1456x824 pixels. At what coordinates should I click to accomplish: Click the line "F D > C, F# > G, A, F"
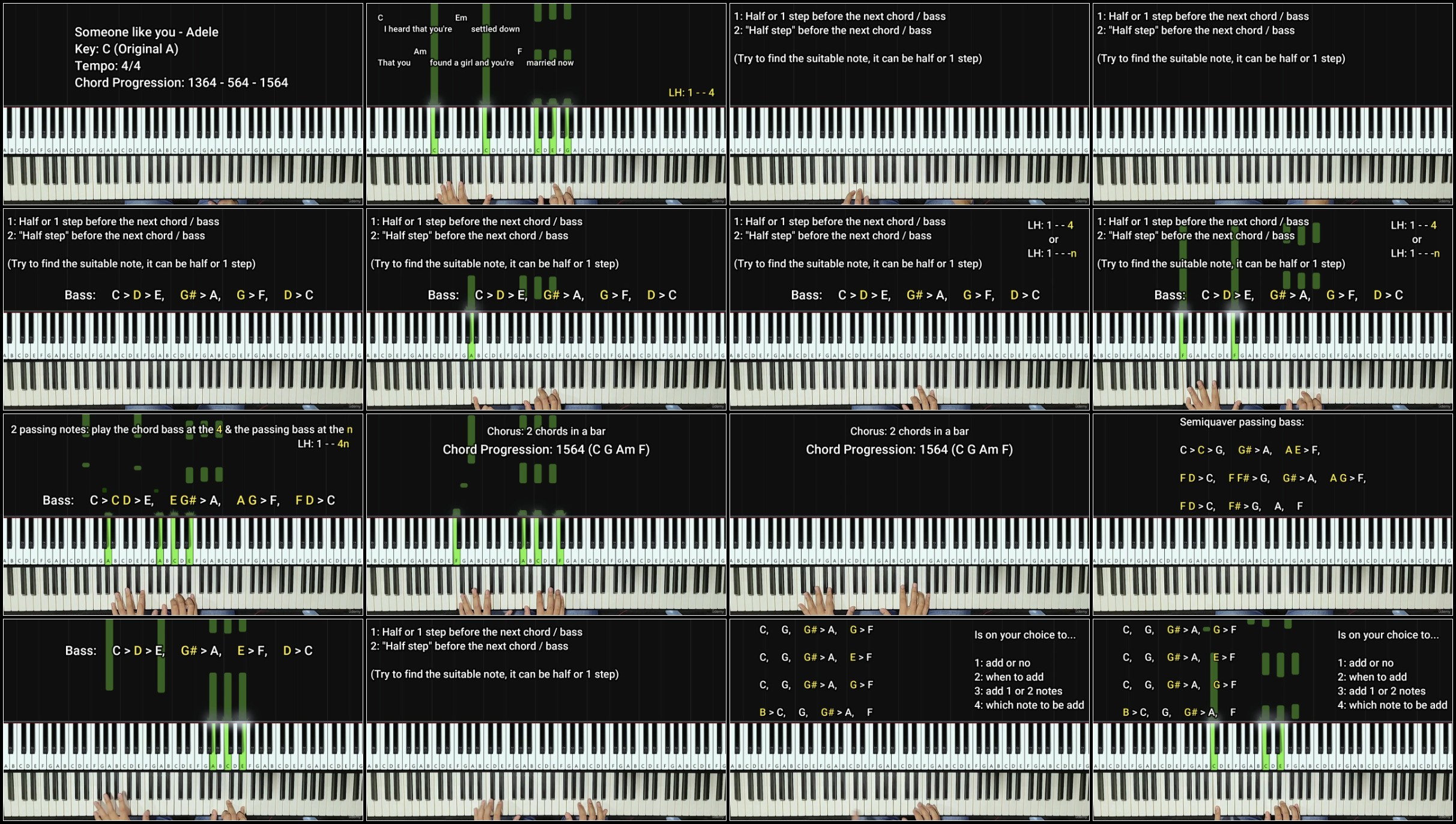[1241, 507]
